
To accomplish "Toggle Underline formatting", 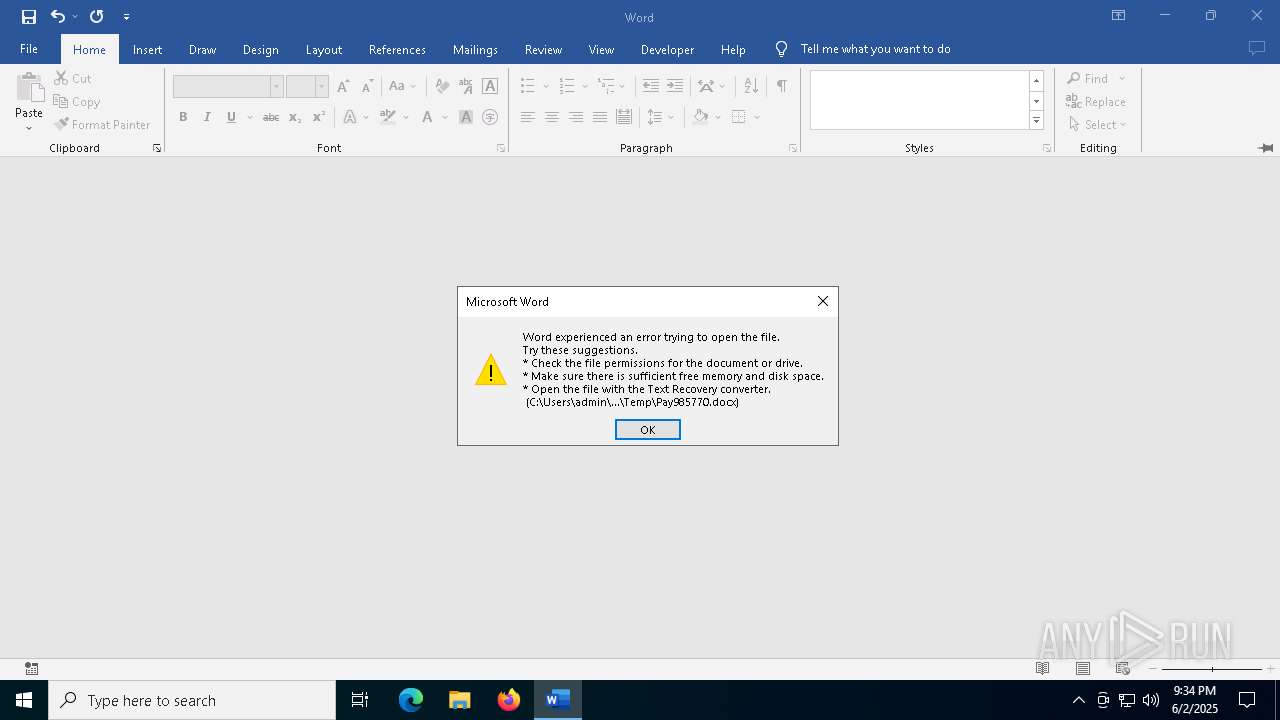I will pyautogui.click(x=231, y=117).
